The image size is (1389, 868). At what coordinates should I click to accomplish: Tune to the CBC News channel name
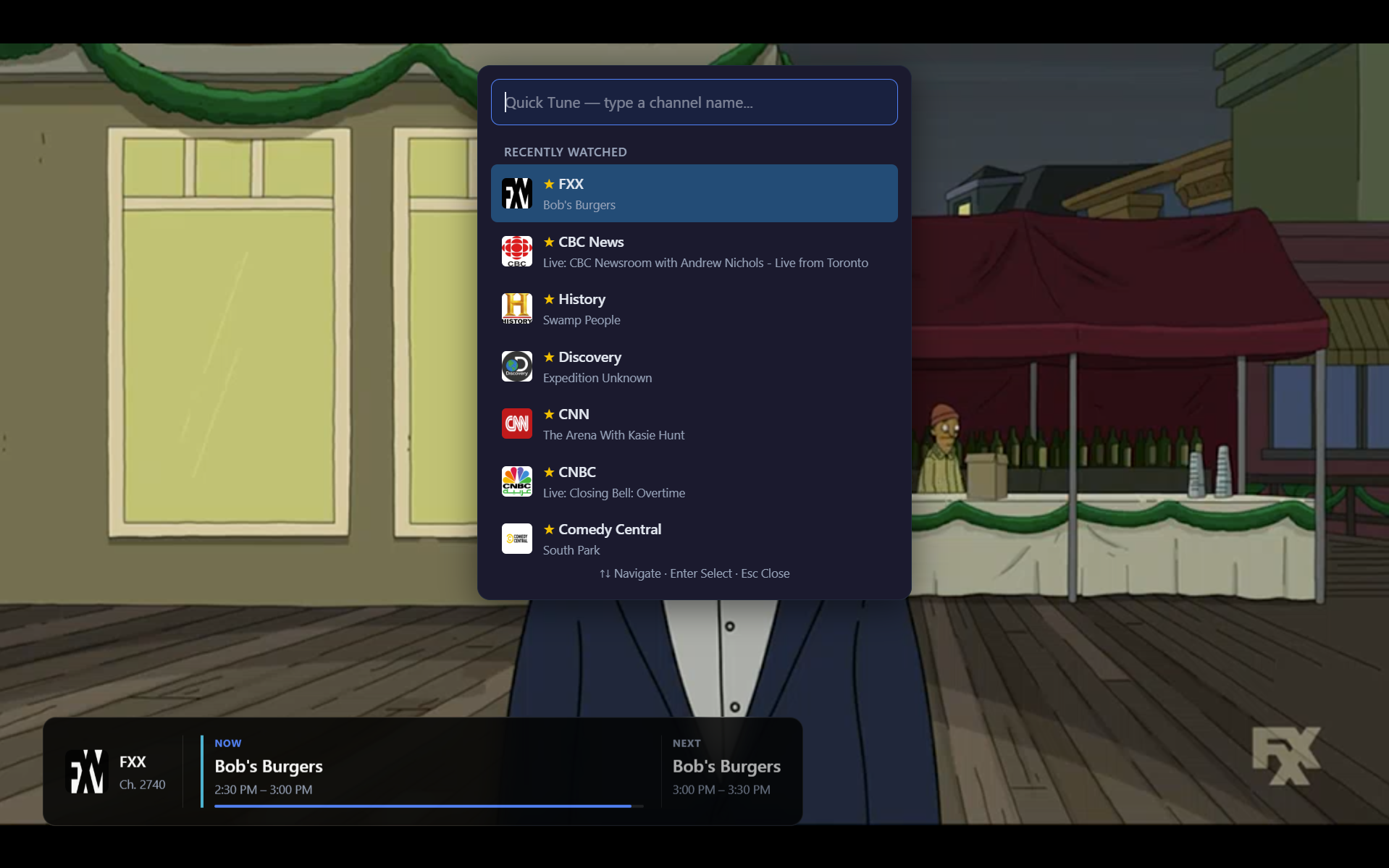(591, 242)
